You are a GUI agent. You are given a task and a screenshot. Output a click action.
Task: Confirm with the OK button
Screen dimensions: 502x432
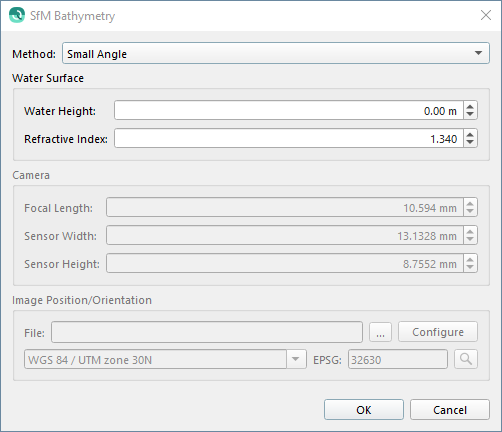(x=364, y=410)
